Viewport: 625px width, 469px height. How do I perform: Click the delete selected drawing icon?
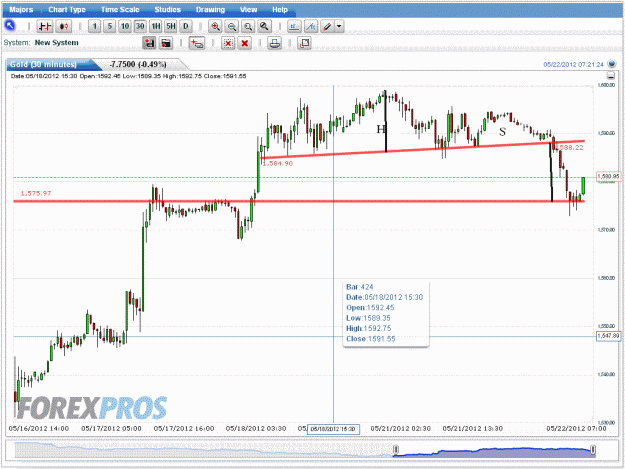[x=228, y=43]
